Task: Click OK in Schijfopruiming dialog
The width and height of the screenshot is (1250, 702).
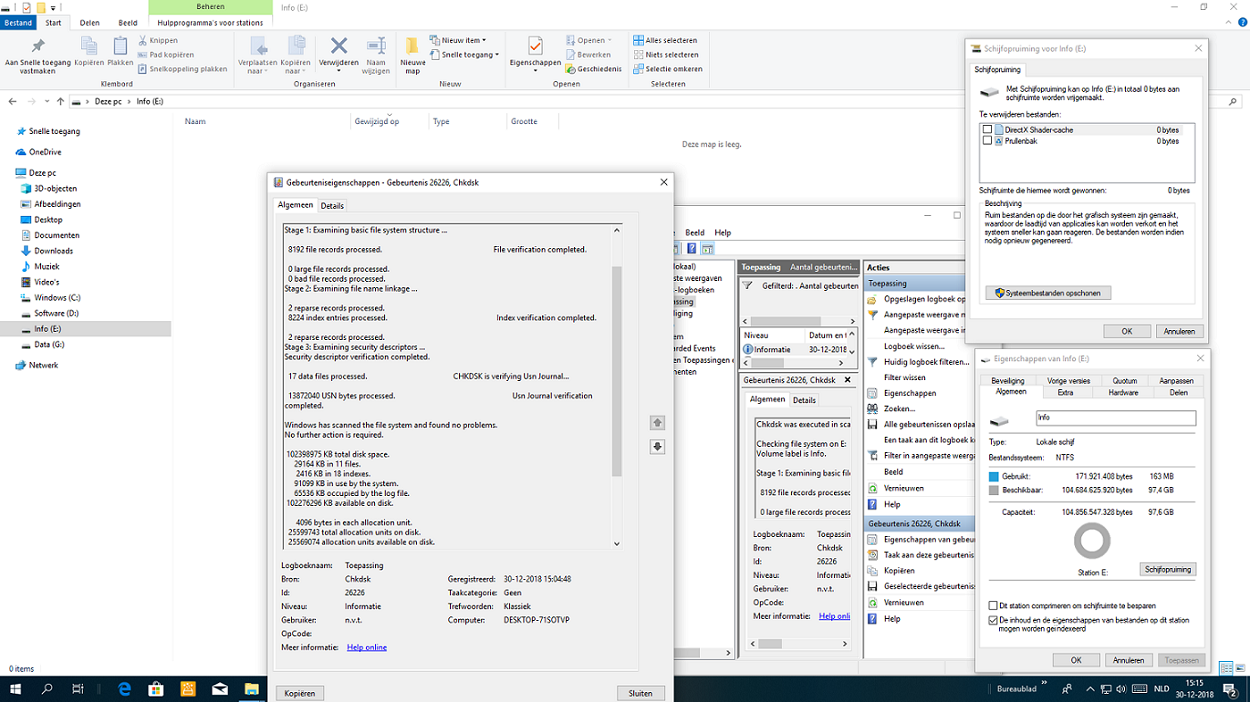Action: coord(1126,331)
